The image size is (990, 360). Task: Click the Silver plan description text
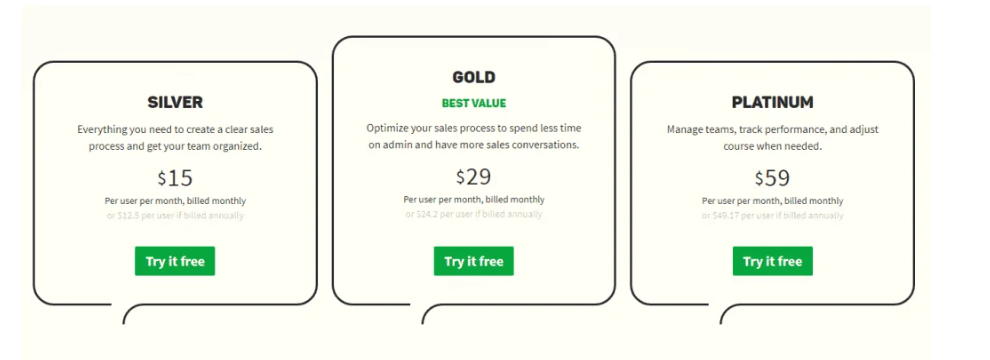(175, 138)
